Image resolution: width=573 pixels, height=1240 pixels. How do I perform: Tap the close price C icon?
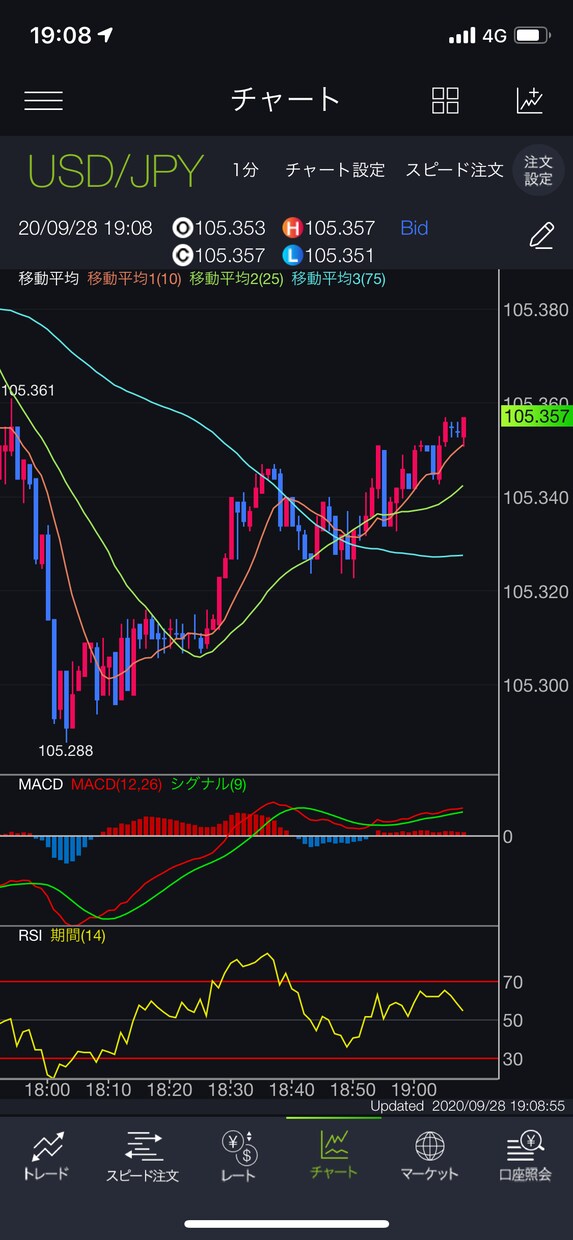[183, 256]
